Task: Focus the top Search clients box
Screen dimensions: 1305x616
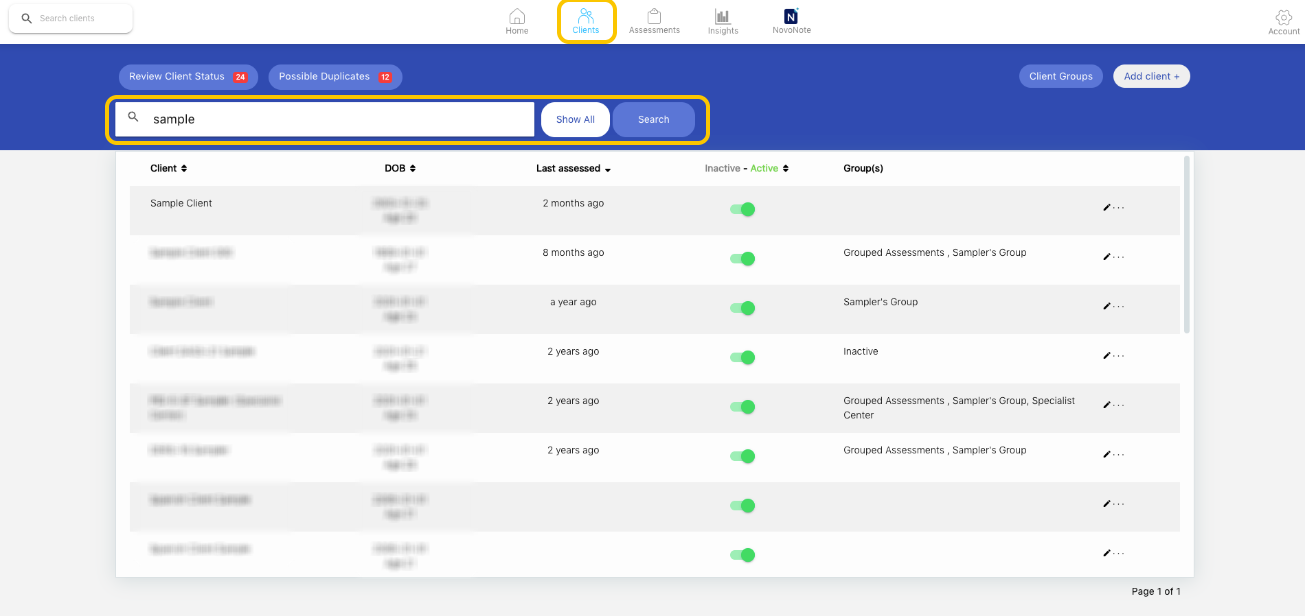Action: tap(71, 18)
